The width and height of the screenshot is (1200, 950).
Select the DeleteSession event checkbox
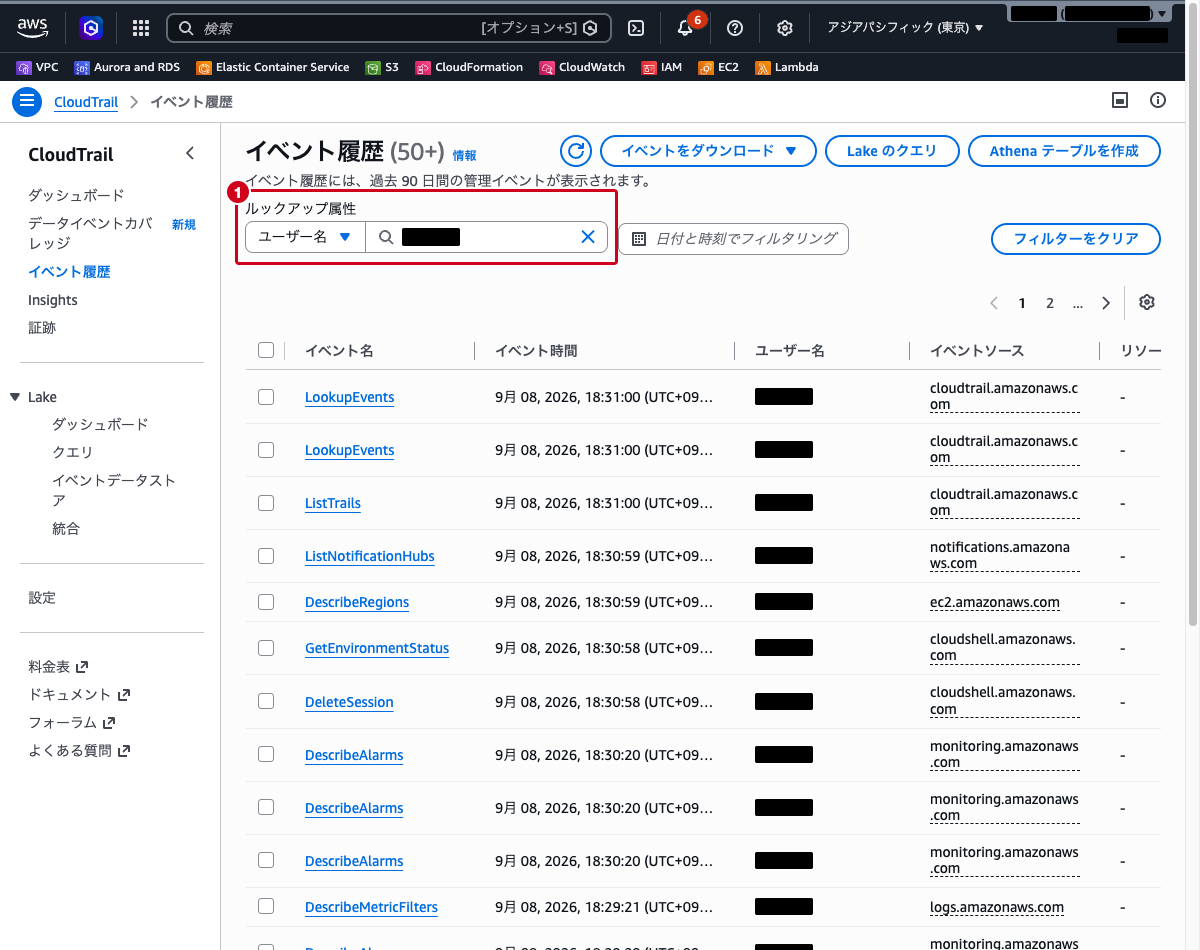tap(266, 702)
